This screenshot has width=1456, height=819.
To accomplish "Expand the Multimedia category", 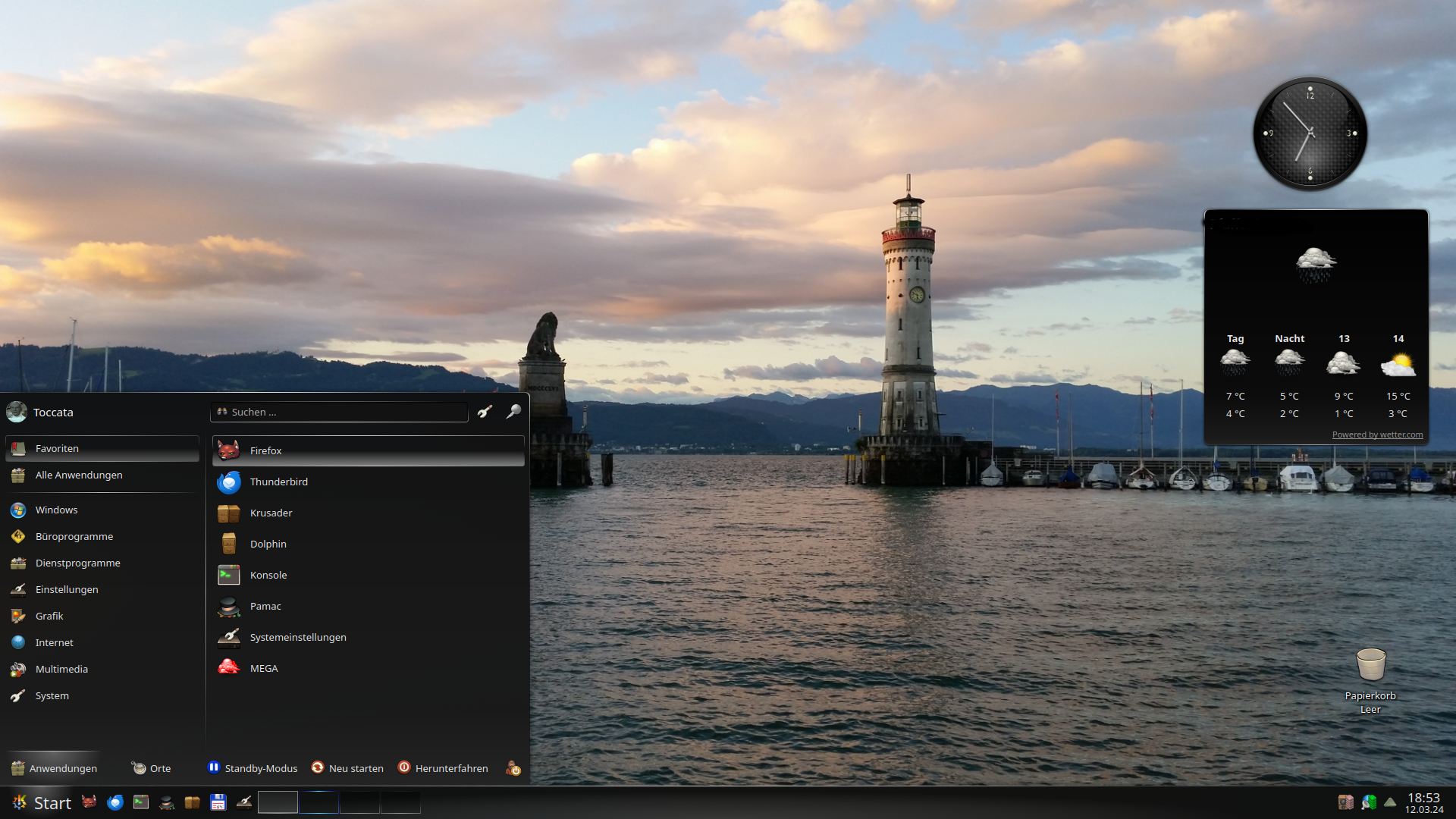I will click(61, 669).
